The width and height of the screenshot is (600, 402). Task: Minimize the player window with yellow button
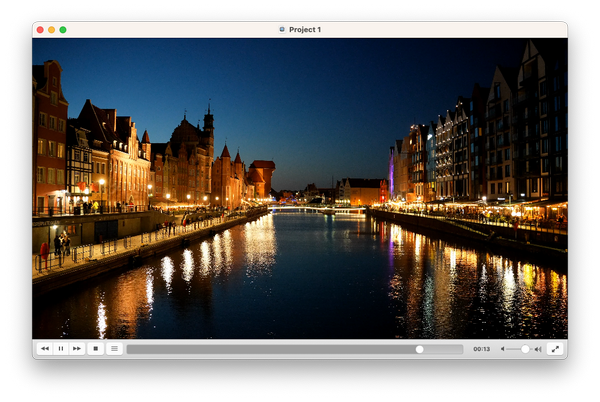52,30
